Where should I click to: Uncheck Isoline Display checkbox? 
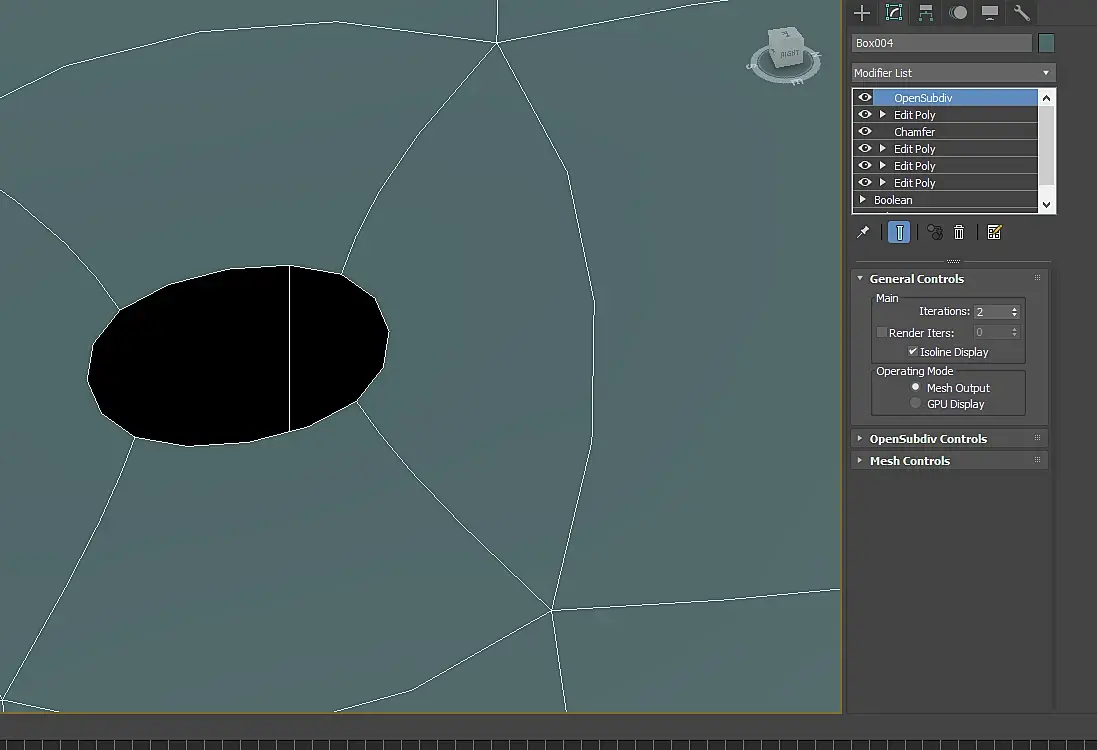point(913,352)
